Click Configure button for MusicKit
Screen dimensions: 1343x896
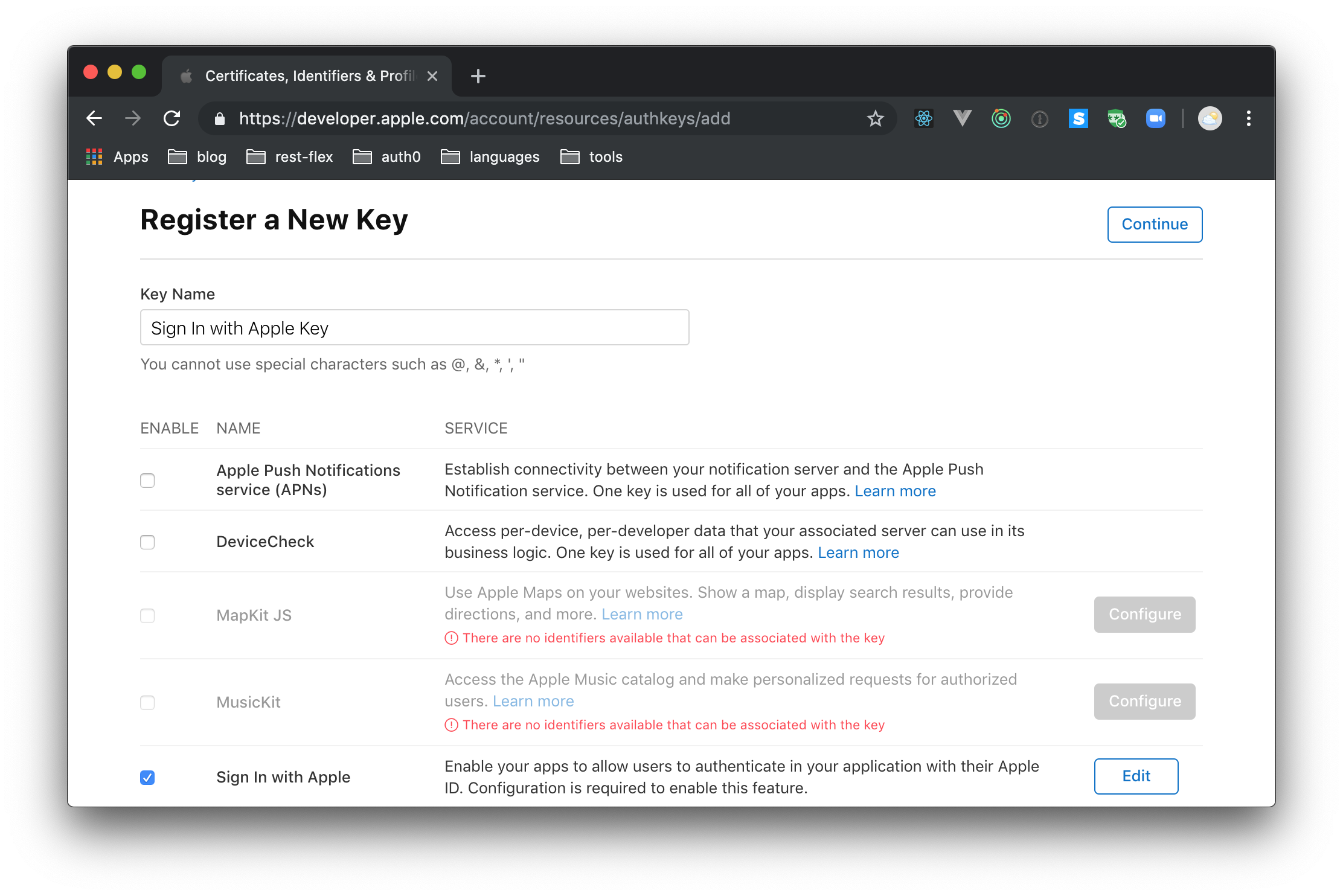click(x=1144, y=702)
